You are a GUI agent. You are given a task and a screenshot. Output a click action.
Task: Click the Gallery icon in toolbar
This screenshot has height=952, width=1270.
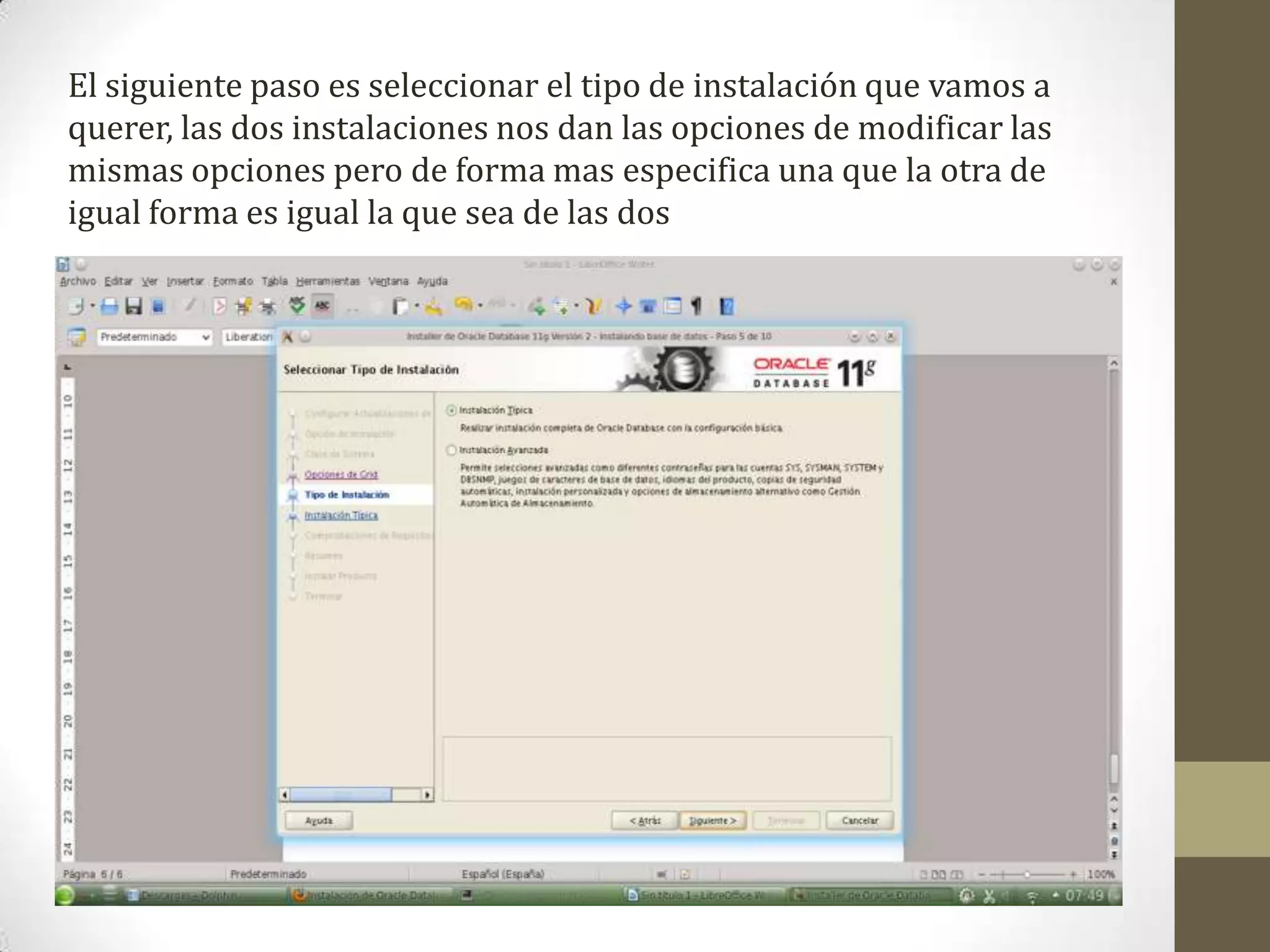pos(648,306)
